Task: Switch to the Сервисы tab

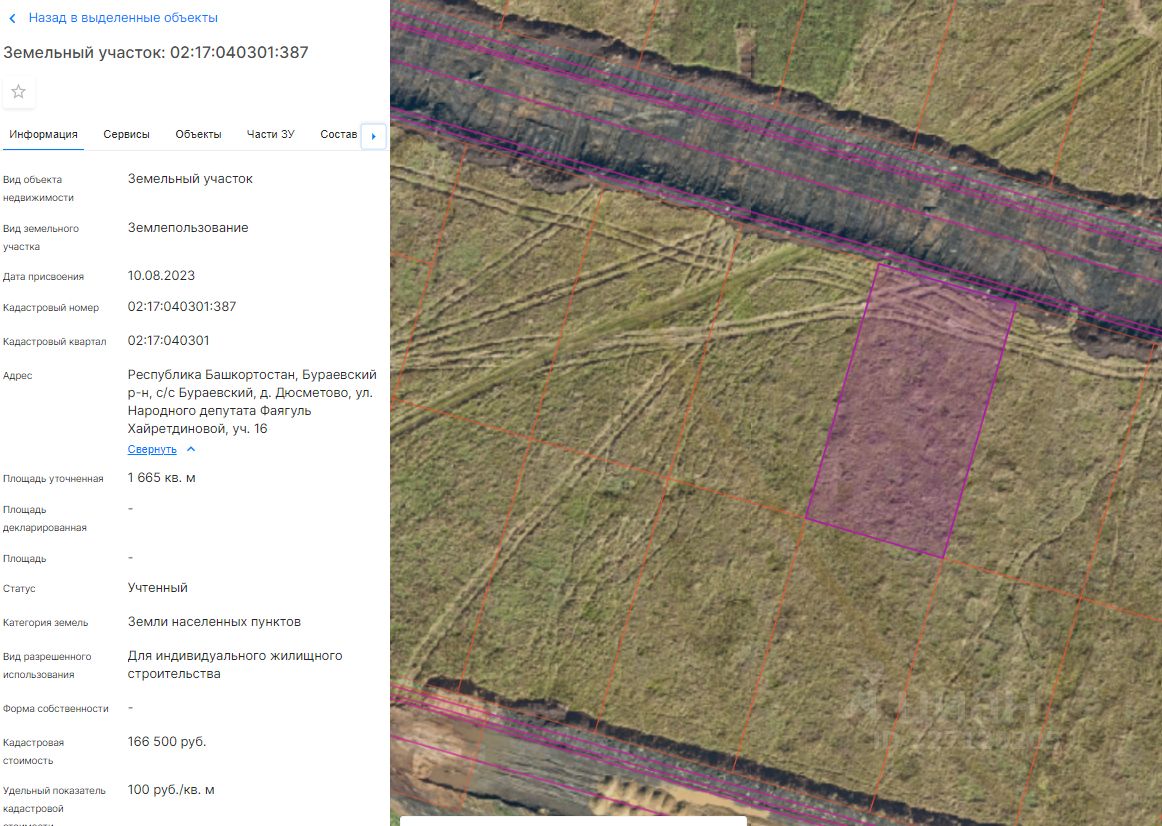Action: (x=127, y=134)
